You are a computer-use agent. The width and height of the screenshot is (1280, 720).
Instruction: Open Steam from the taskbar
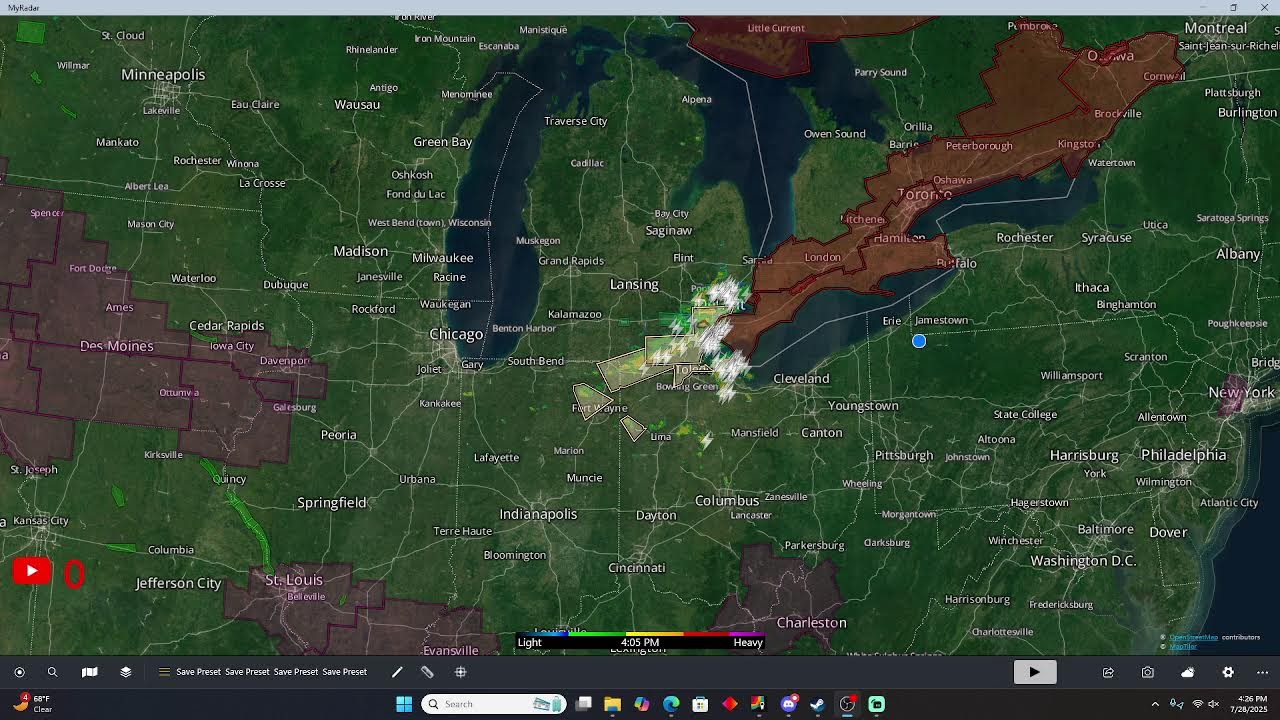click(818, 704)
